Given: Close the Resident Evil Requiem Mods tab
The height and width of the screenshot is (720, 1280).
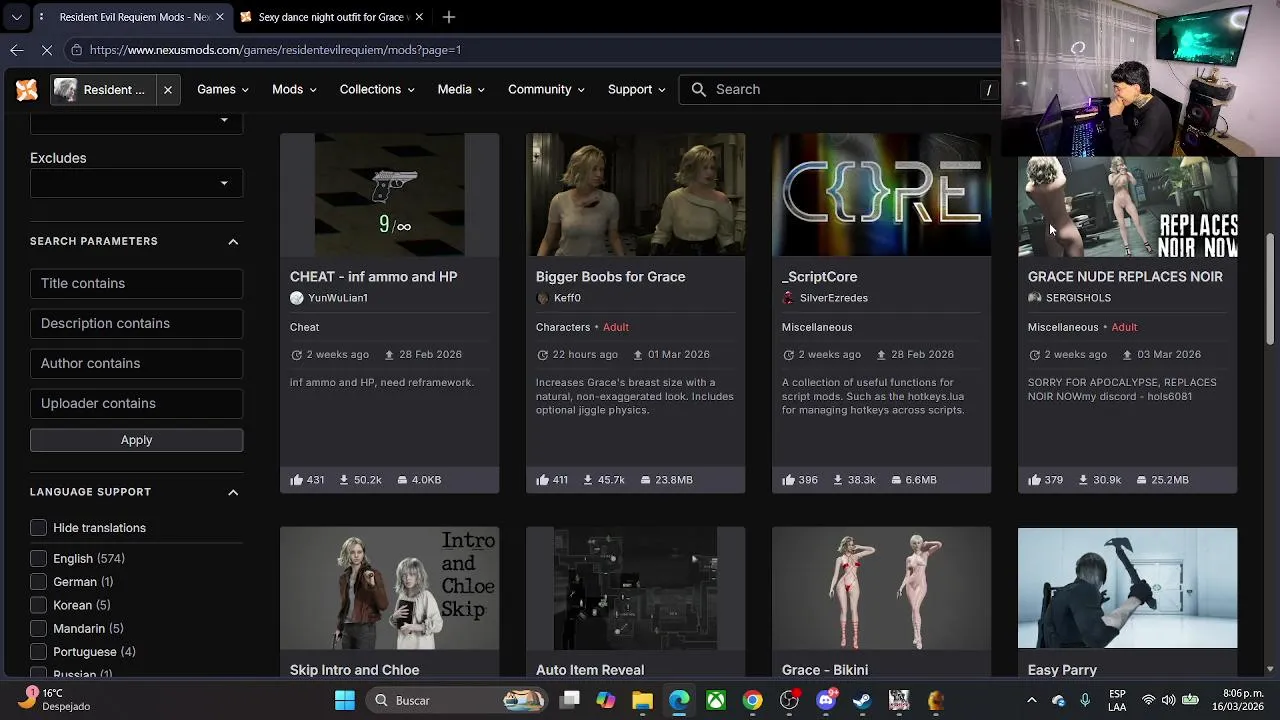Looking at the screenshot, I should 220,17.
